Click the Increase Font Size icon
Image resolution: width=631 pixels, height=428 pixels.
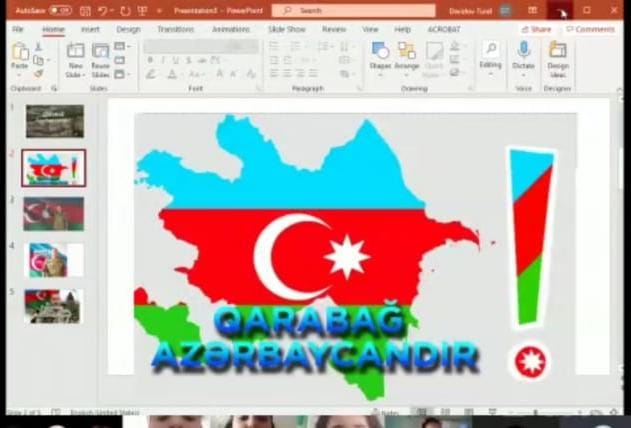(x=220, y=74)
